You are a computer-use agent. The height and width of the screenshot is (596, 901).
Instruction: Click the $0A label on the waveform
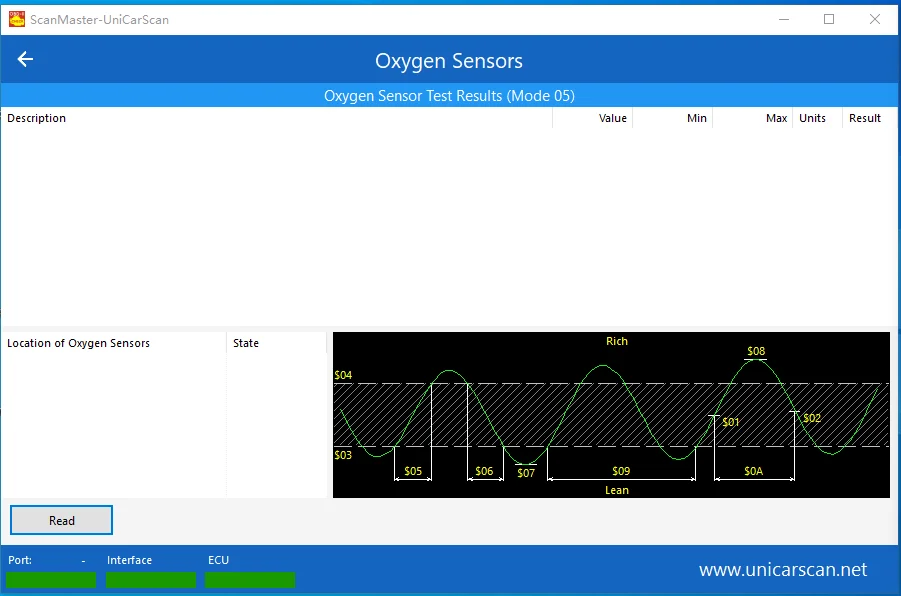pyautogui.click(x=753, y=471)
